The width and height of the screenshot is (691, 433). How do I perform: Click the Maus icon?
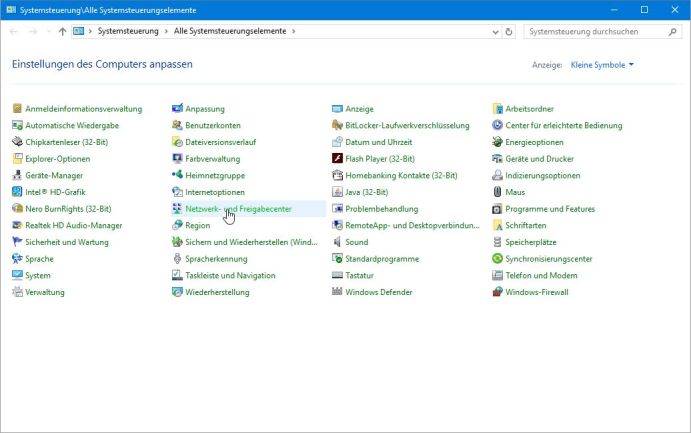[x=497, y=192]
